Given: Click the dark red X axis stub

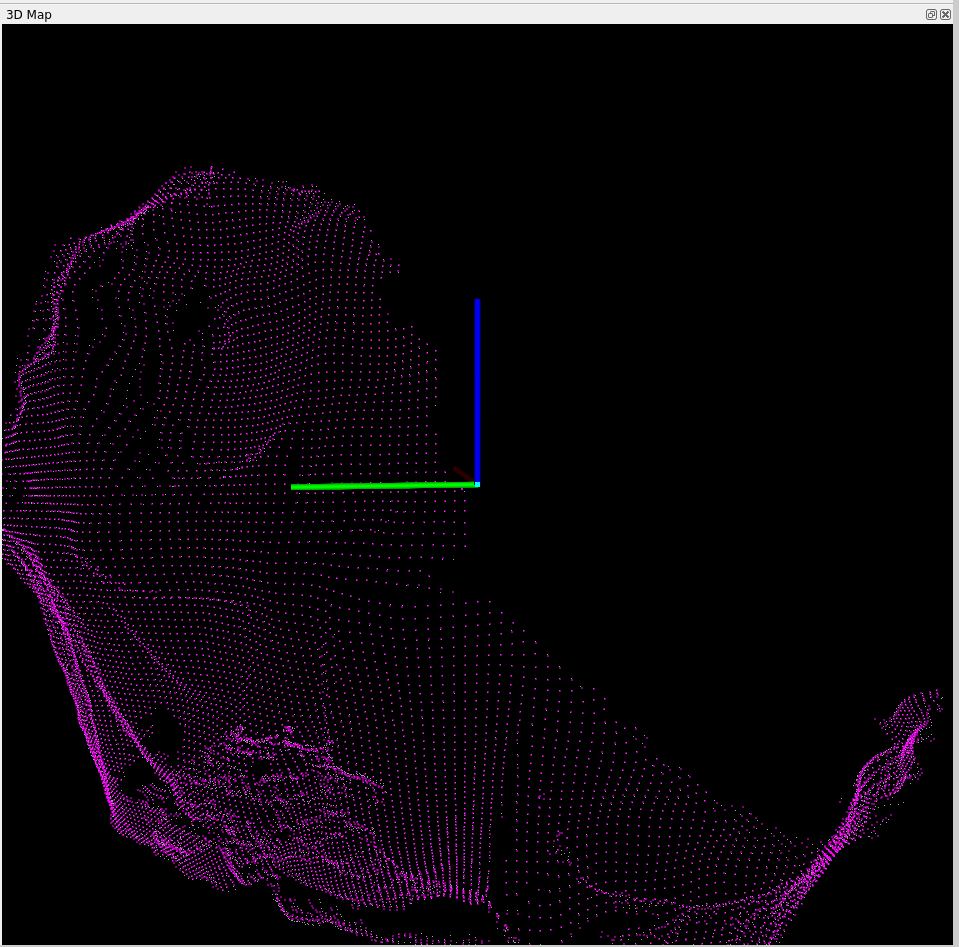Looking at the screenshot, I should [x=462, y=473].
